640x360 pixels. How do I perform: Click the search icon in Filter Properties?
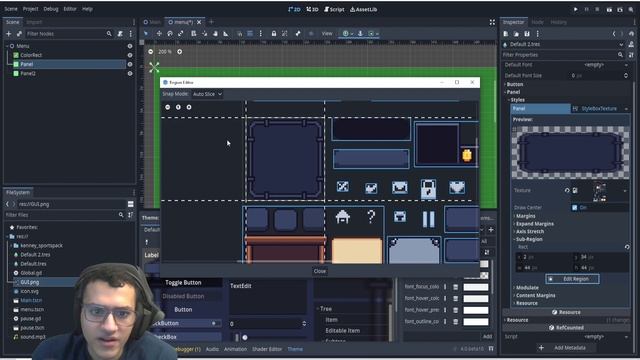620,55
